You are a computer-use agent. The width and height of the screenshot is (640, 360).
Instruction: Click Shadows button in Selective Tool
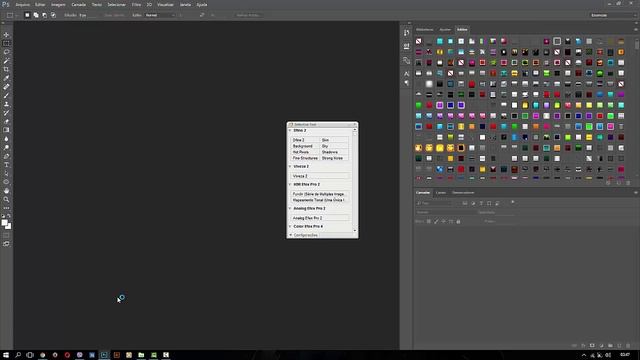click(334, 152)
